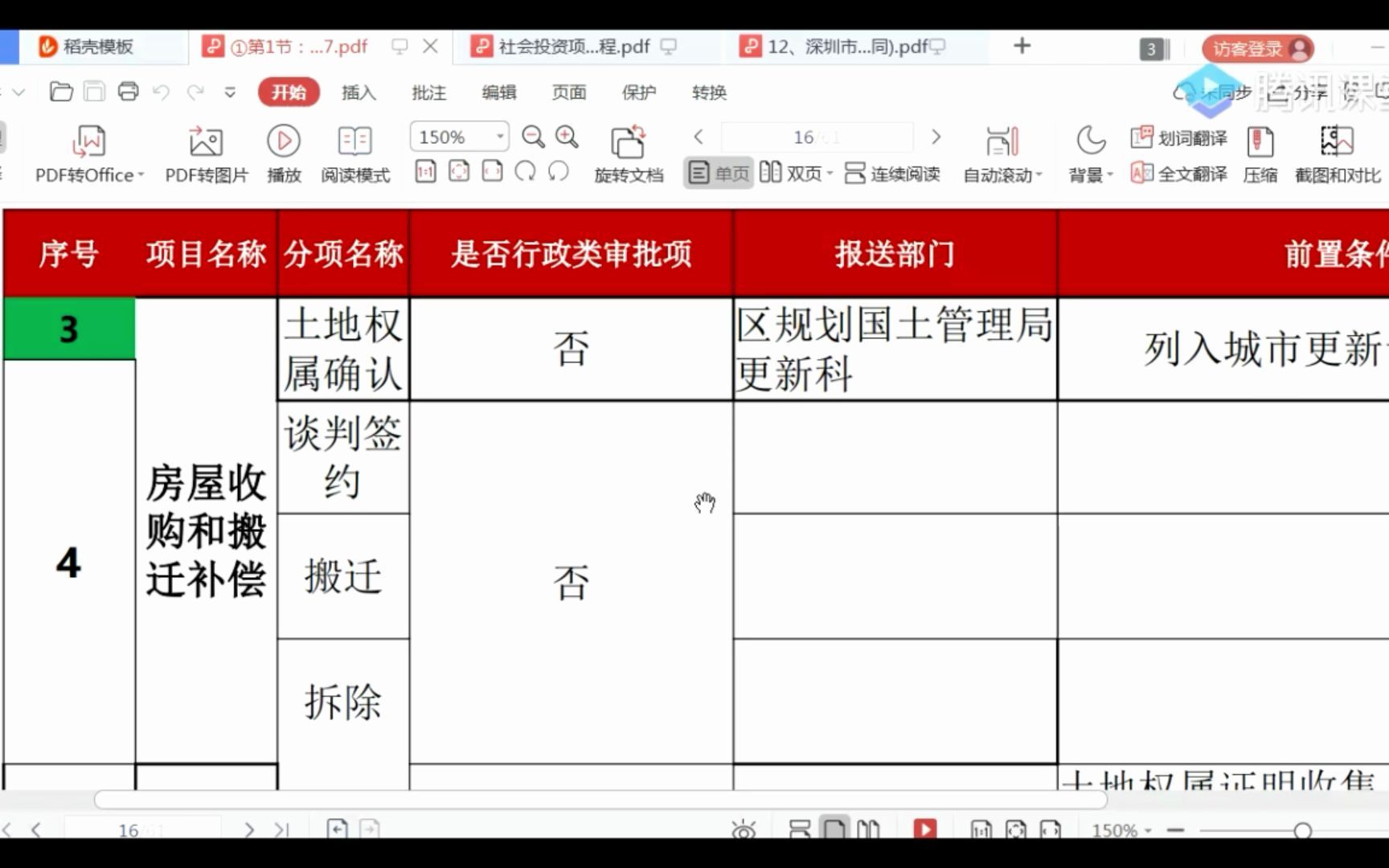
Task: Open the PDF转Office converter
Action: 89,154
